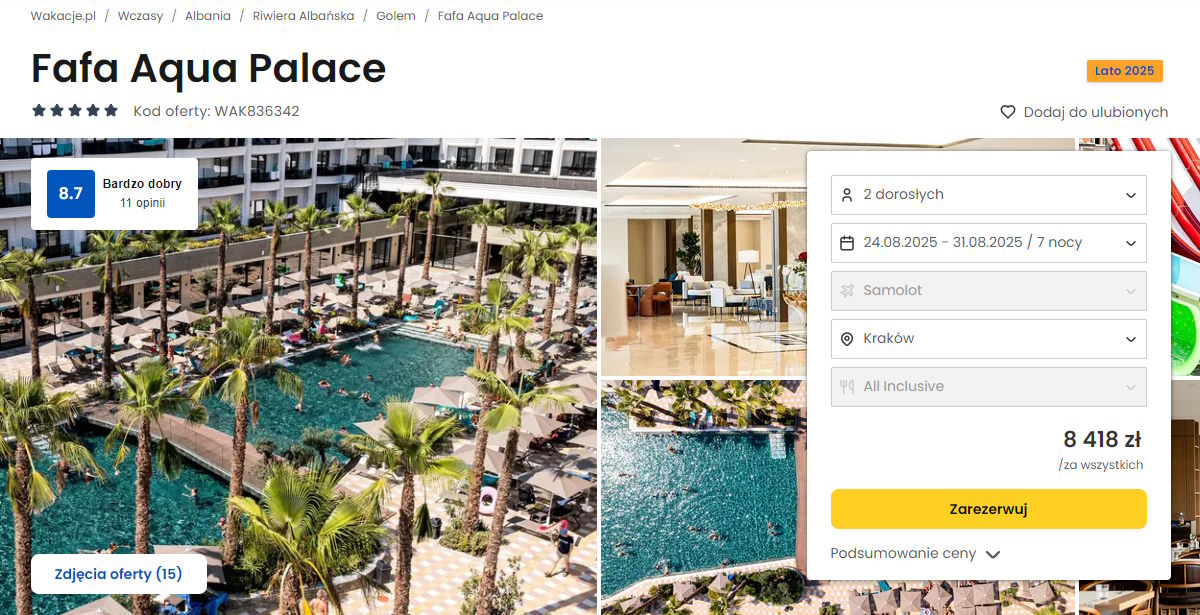Click the five-star hotel rating

coord(75,111)
